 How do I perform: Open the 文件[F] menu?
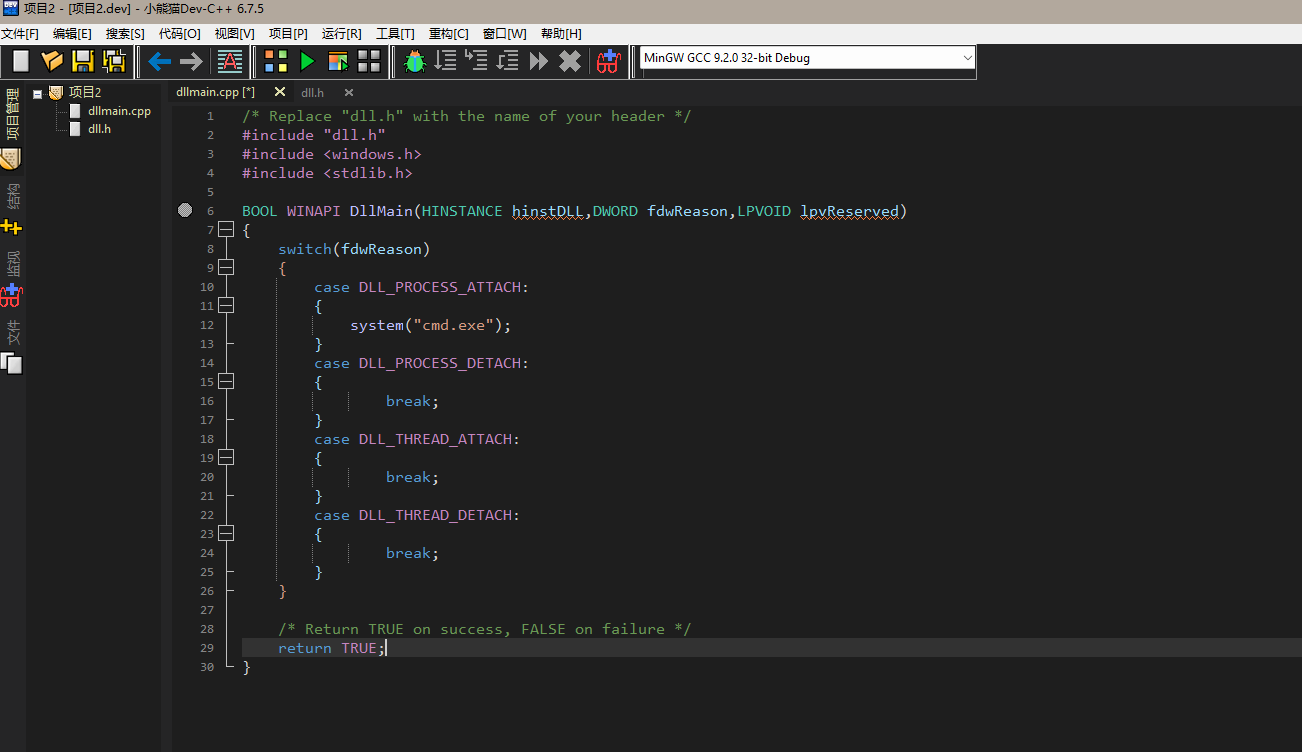tap(20, 34)
